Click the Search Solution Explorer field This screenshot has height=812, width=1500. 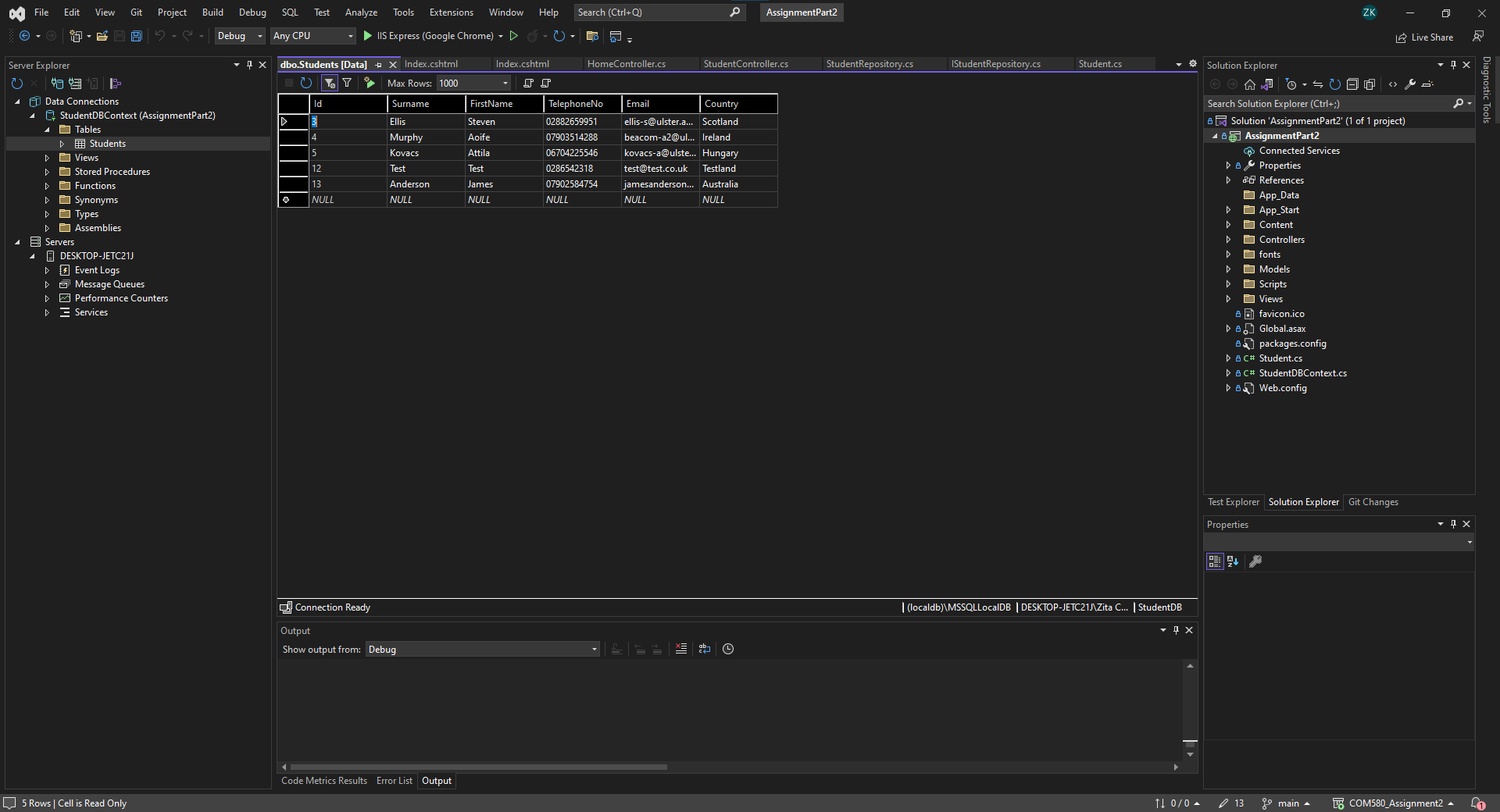point(1327,104)
